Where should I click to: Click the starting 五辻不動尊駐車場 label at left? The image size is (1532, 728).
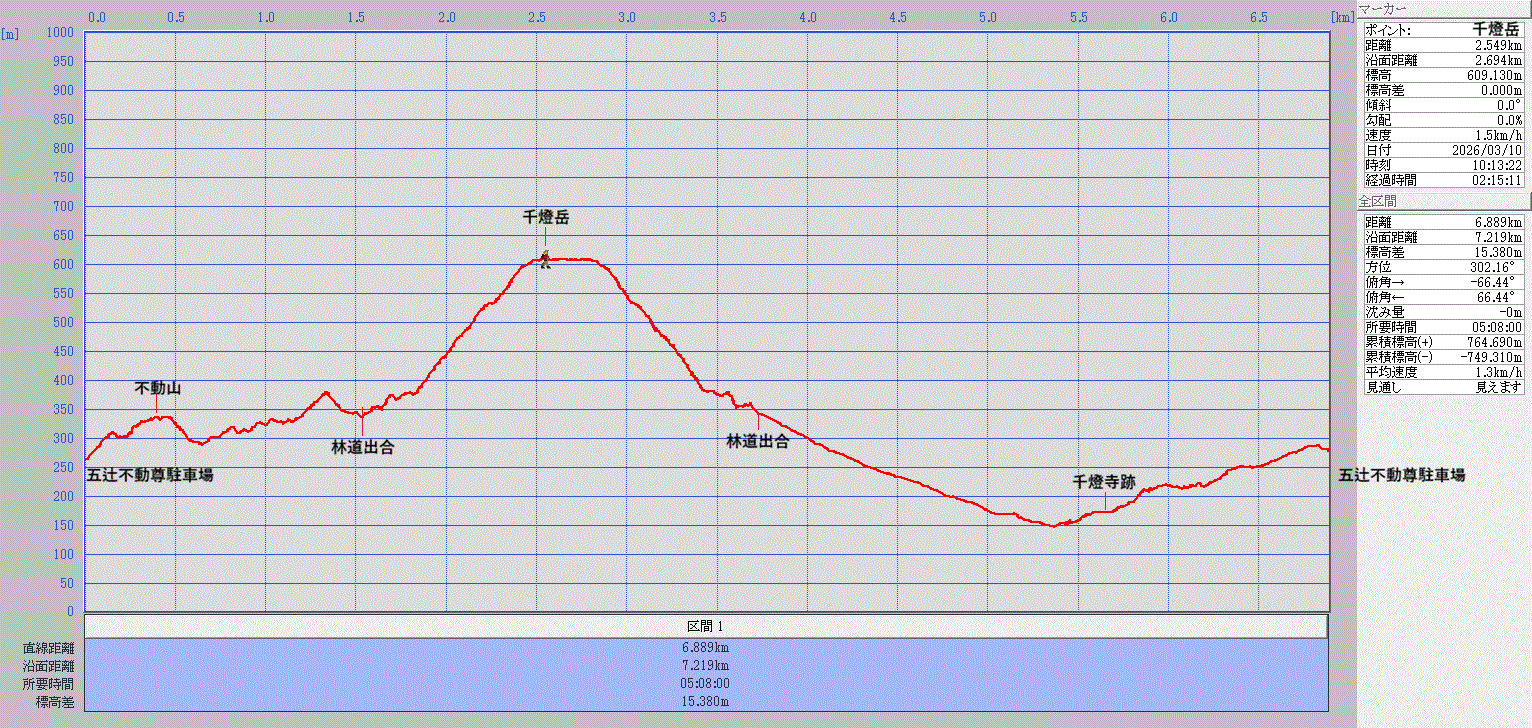[150, 475]
